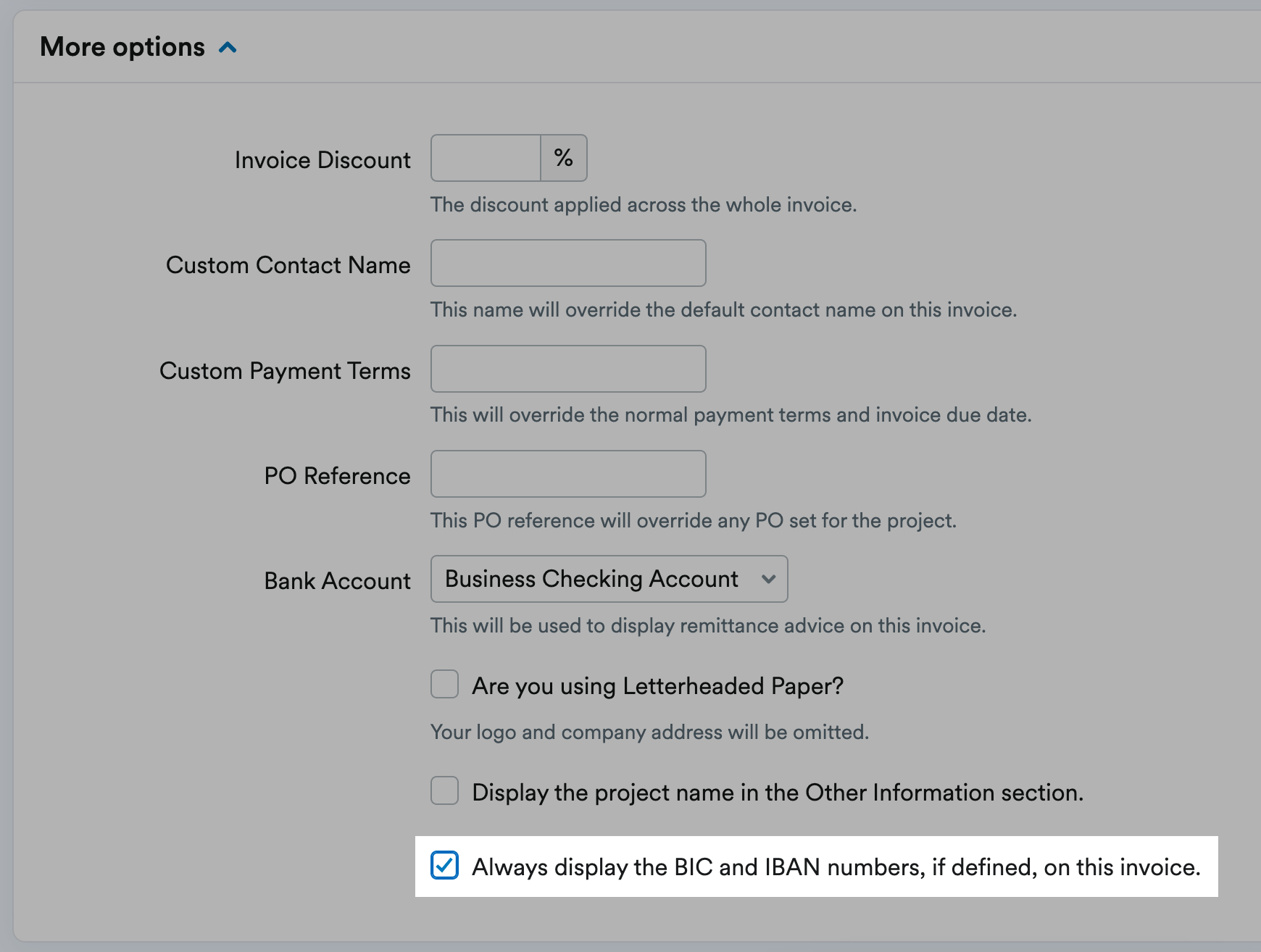The width and height of the screenshot is (1261, 952).
Task: Enable the Letterheaded Paper checkbox
Action: tap(444, 684)
